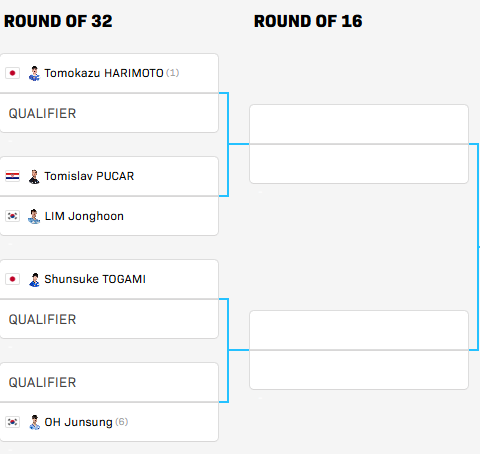The width and height of the screenshot is (480, 454).
Task: Open Tomislav PUCAR player name link
Action: click(89, 176)
